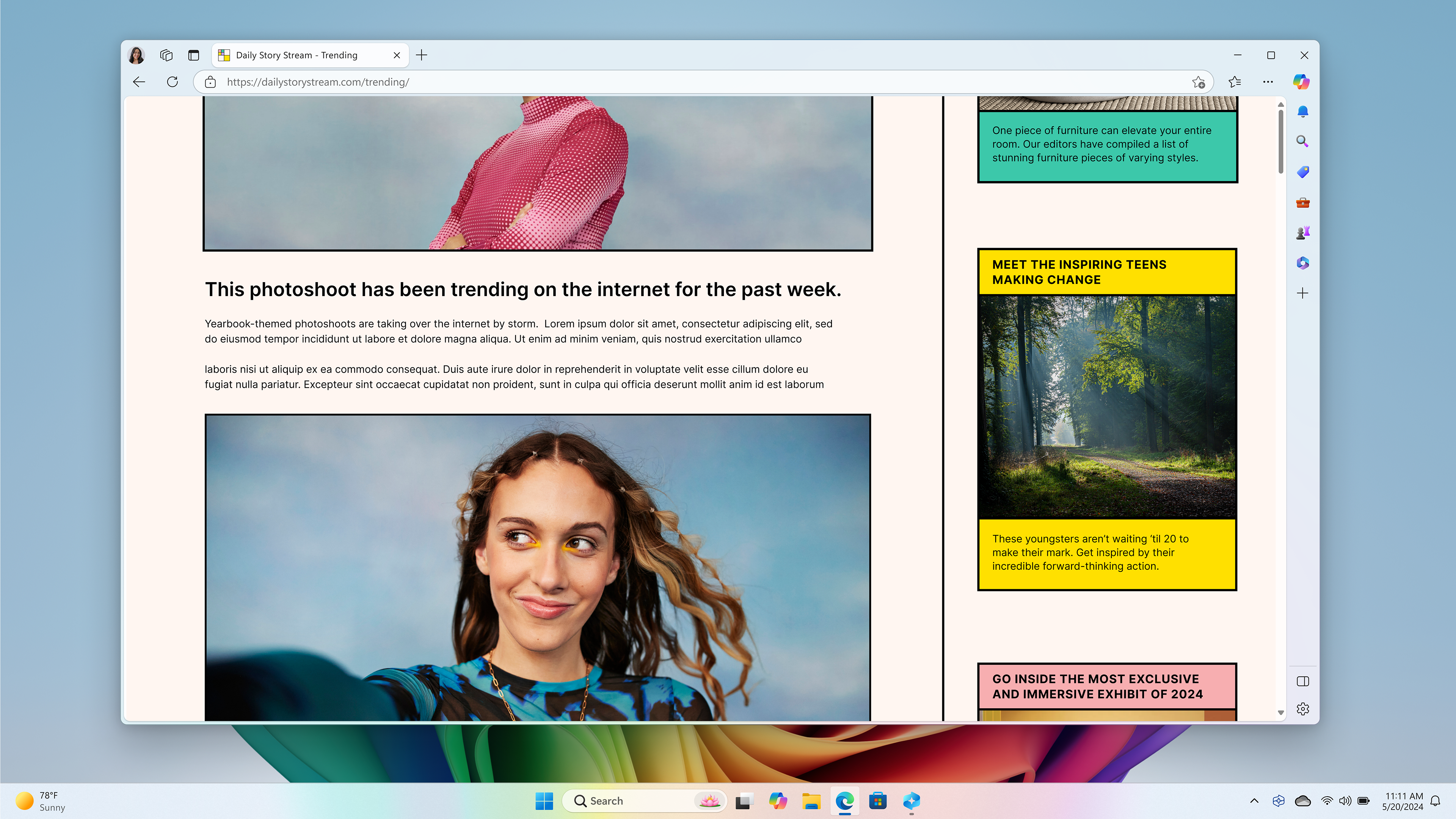Viewport: 1456px width, 819px height.
Task: Click the page scroll up arrow
Action: point(1281,105)
